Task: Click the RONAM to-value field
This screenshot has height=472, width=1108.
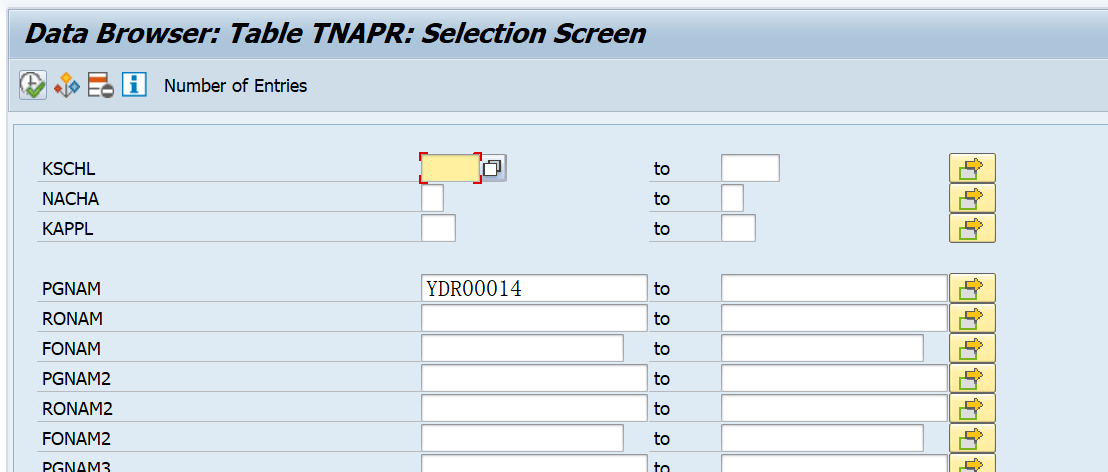Action: coord(834,318)
